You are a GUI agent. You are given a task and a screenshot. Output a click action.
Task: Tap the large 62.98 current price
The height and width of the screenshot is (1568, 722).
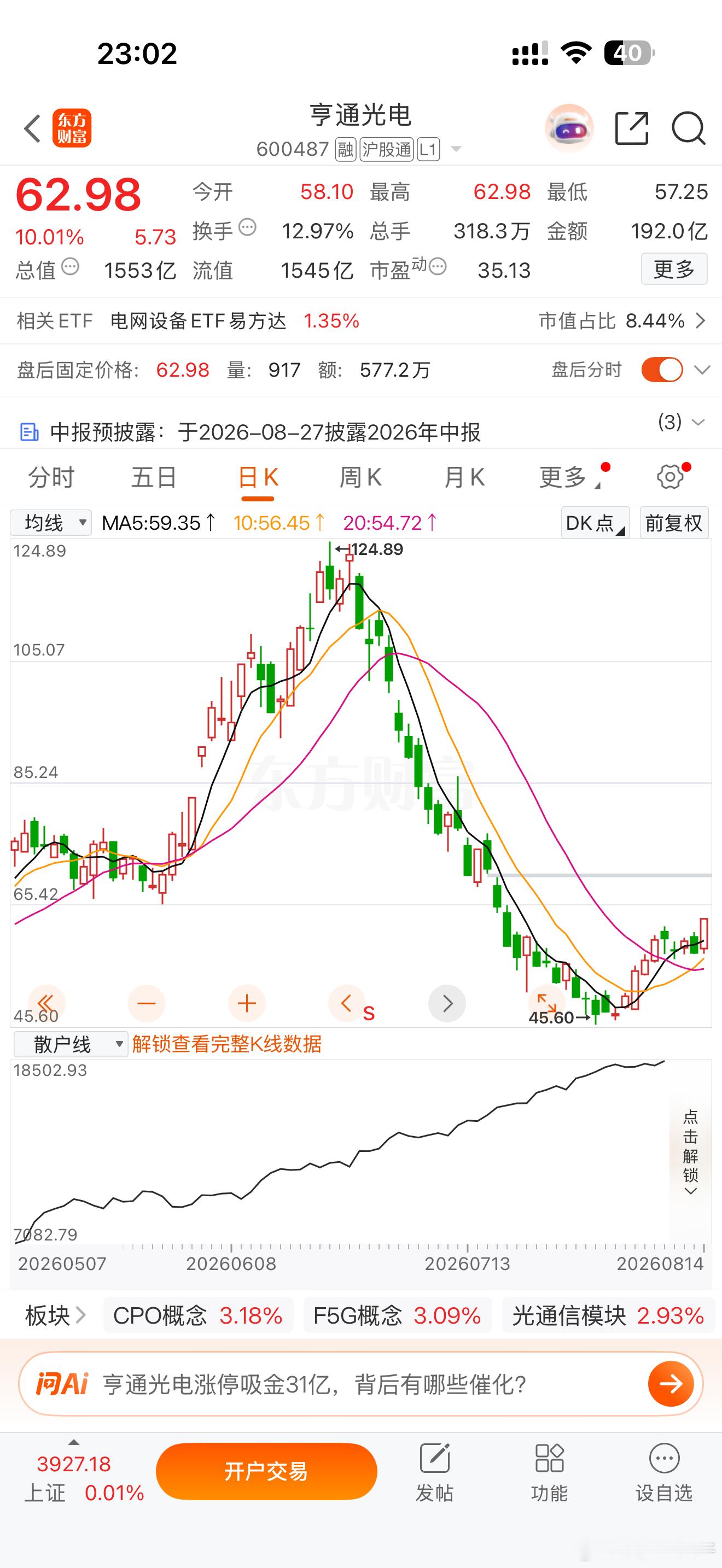click(78, 195)
